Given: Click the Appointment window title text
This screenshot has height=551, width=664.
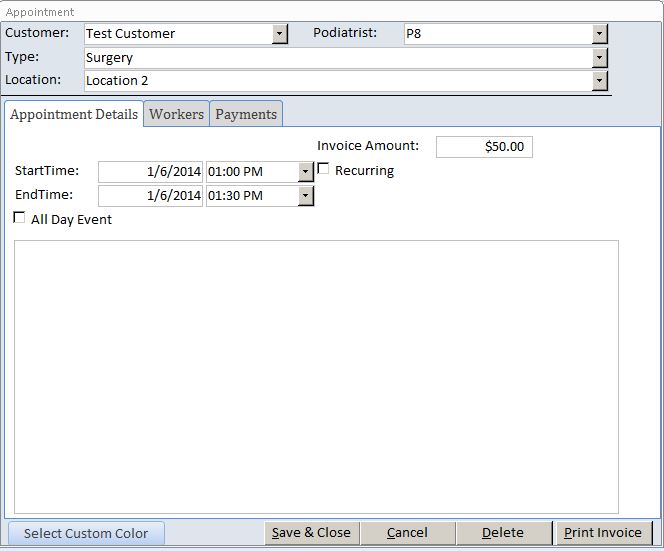Looking at the screenshot, I should (x=40, y=12).
